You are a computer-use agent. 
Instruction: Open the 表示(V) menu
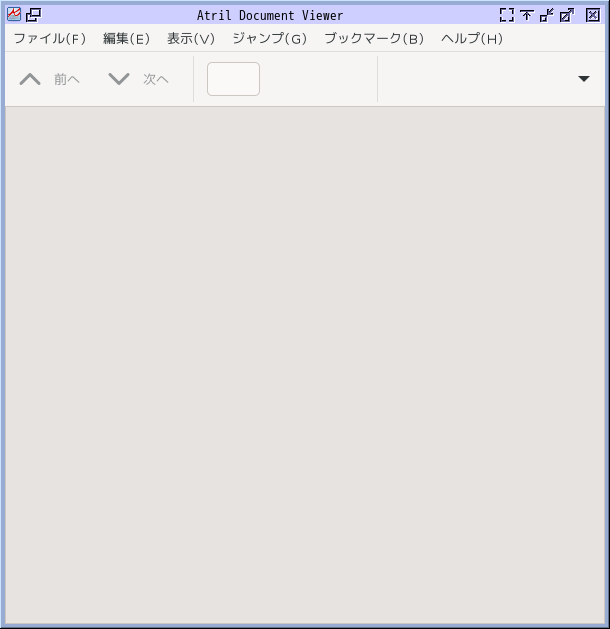click(191, 39)
